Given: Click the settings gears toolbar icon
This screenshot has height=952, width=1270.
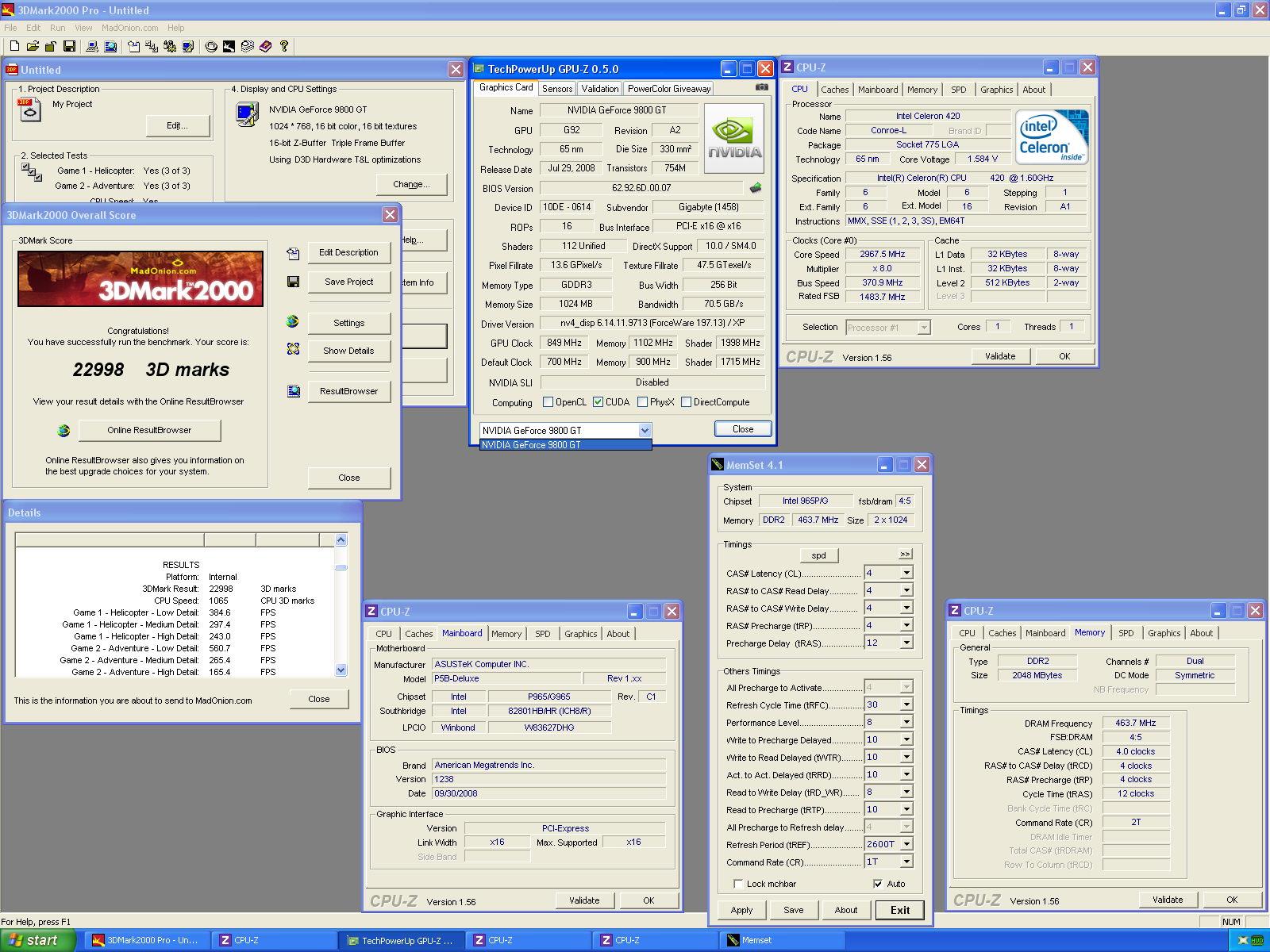Looking at the screenshot, I should (x=170, y=46).
